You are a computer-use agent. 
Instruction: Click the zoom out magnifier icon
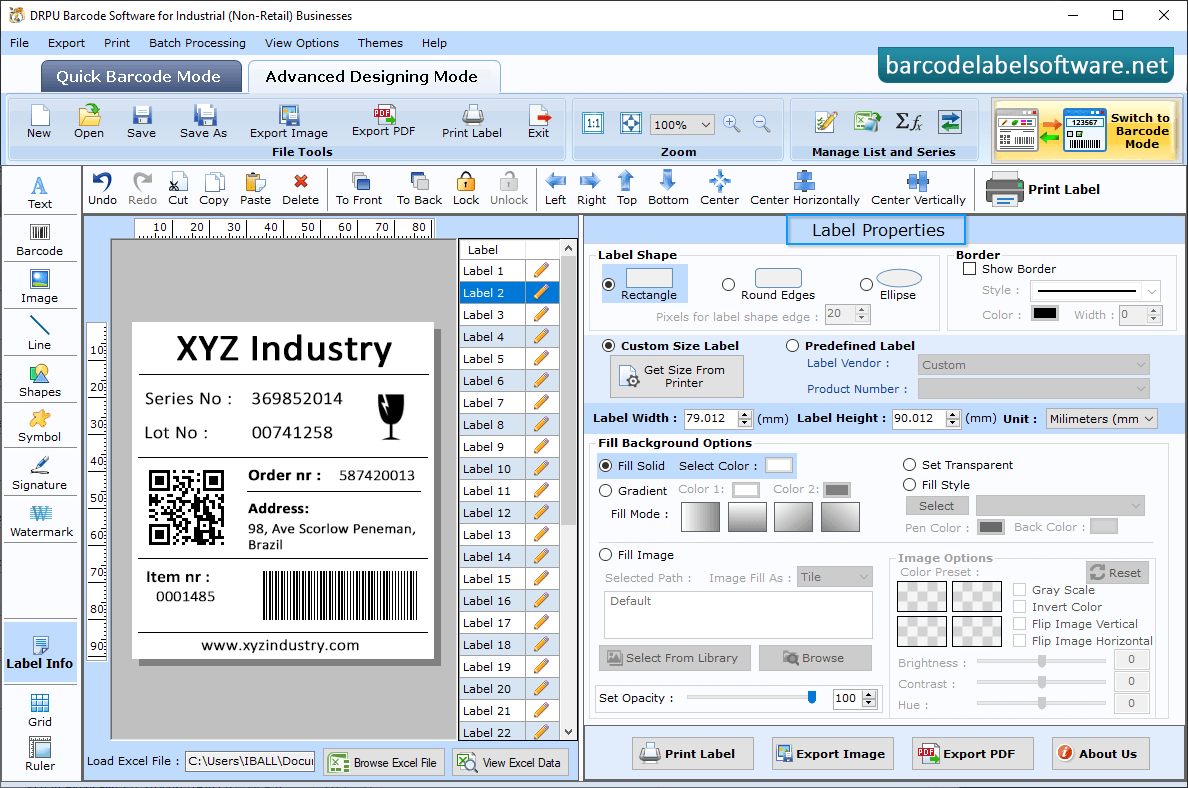point(761,124)
